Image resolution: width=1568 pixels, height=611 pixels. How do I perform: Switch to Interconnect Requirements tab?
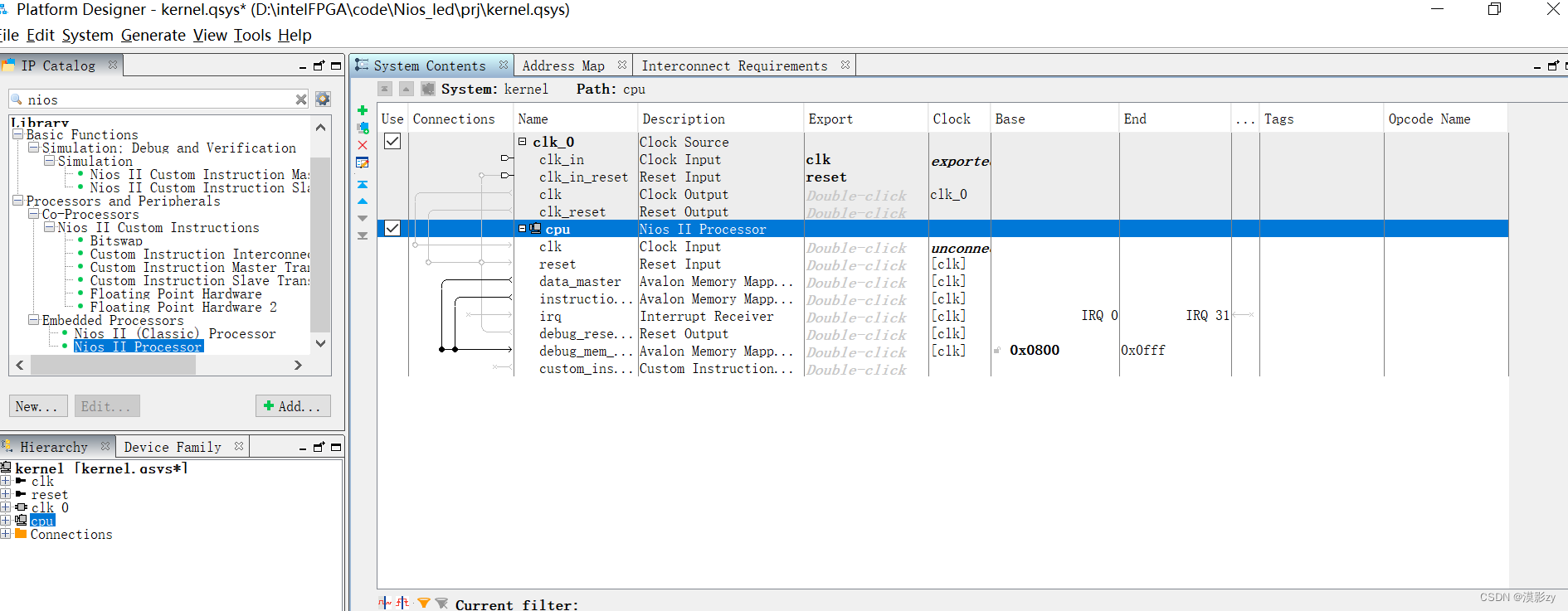click(734, 65)
